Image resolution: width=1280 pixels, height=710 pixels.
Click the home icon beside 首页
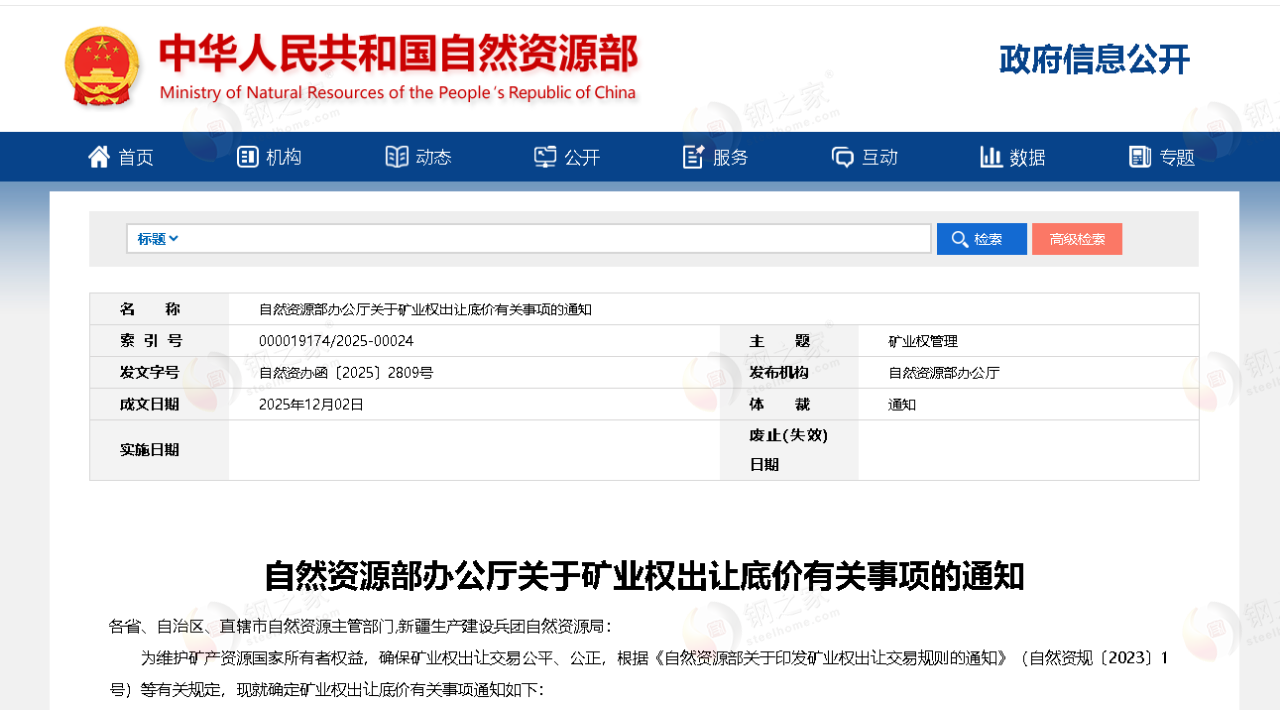[99, 157]
